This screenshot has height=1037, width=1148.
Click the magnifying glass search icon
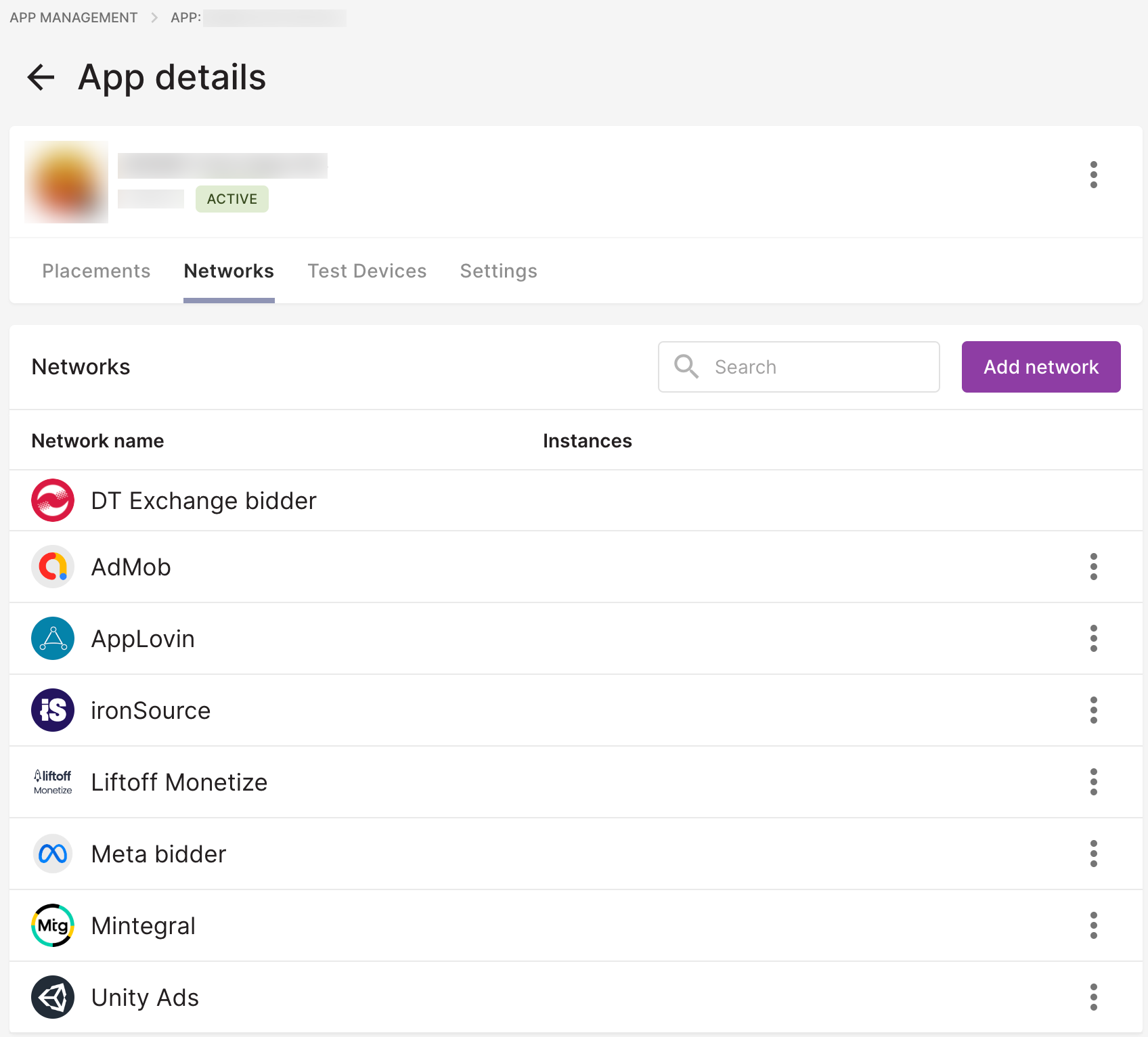point(686,366)
